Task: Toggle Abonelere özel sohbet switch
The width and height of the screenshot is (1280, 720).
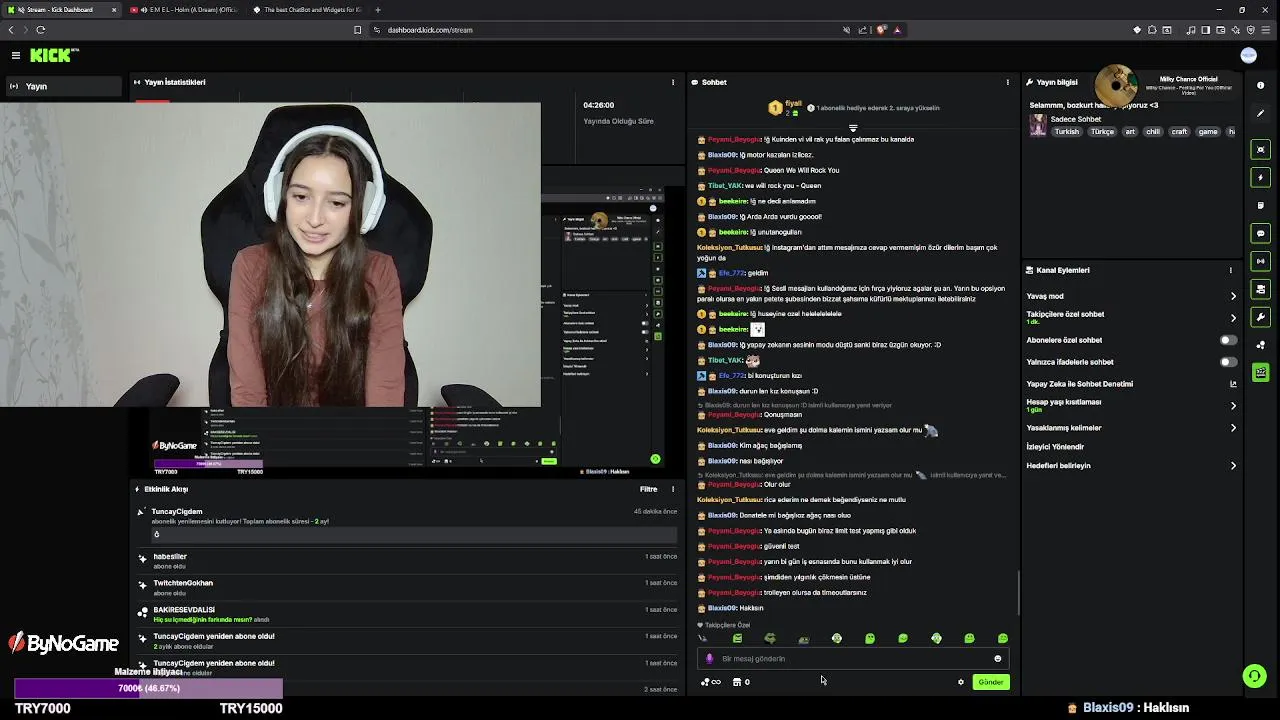Action: [1228, 340]
